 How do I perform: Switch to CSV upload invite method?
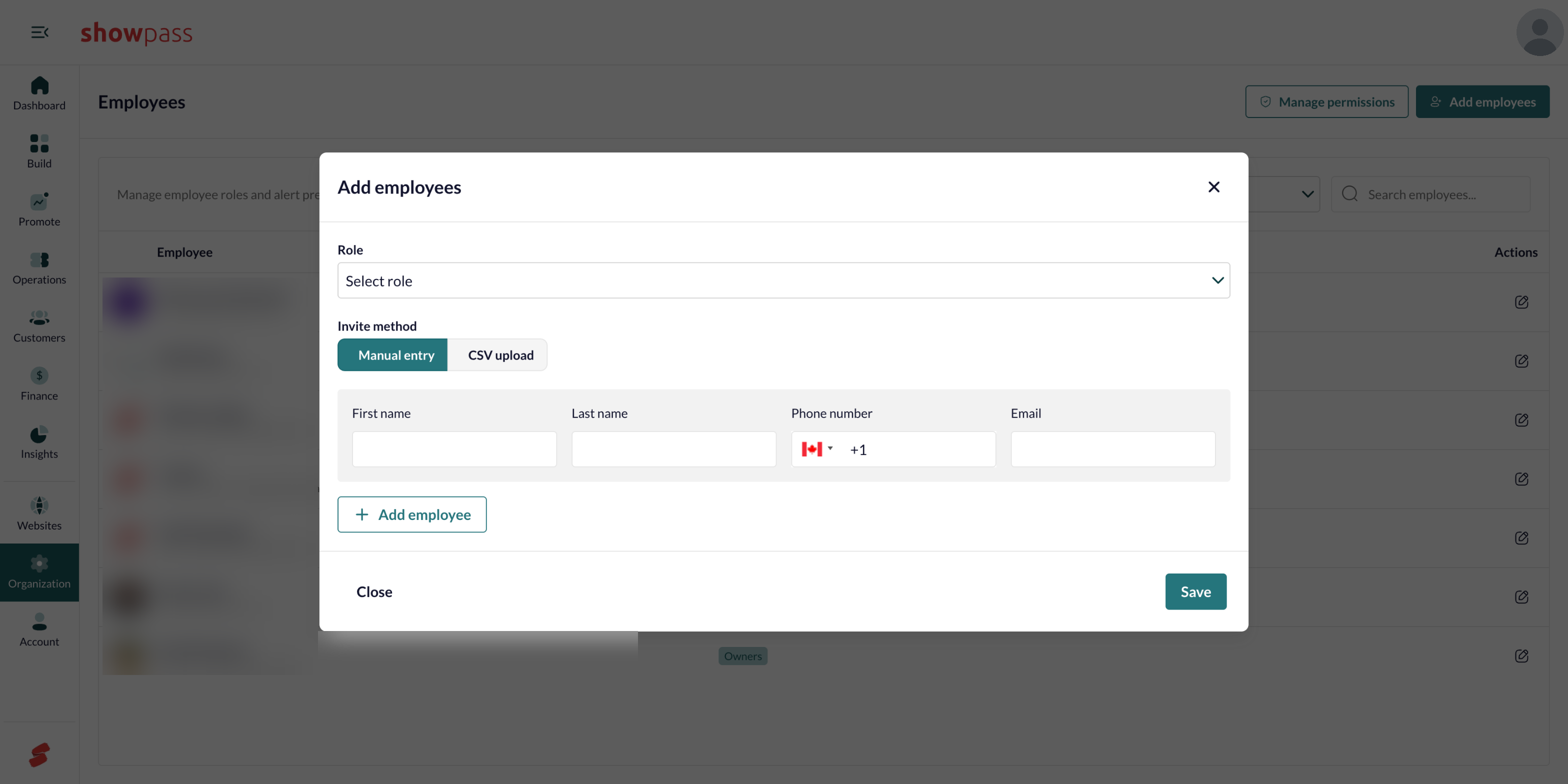coord(497,355)
